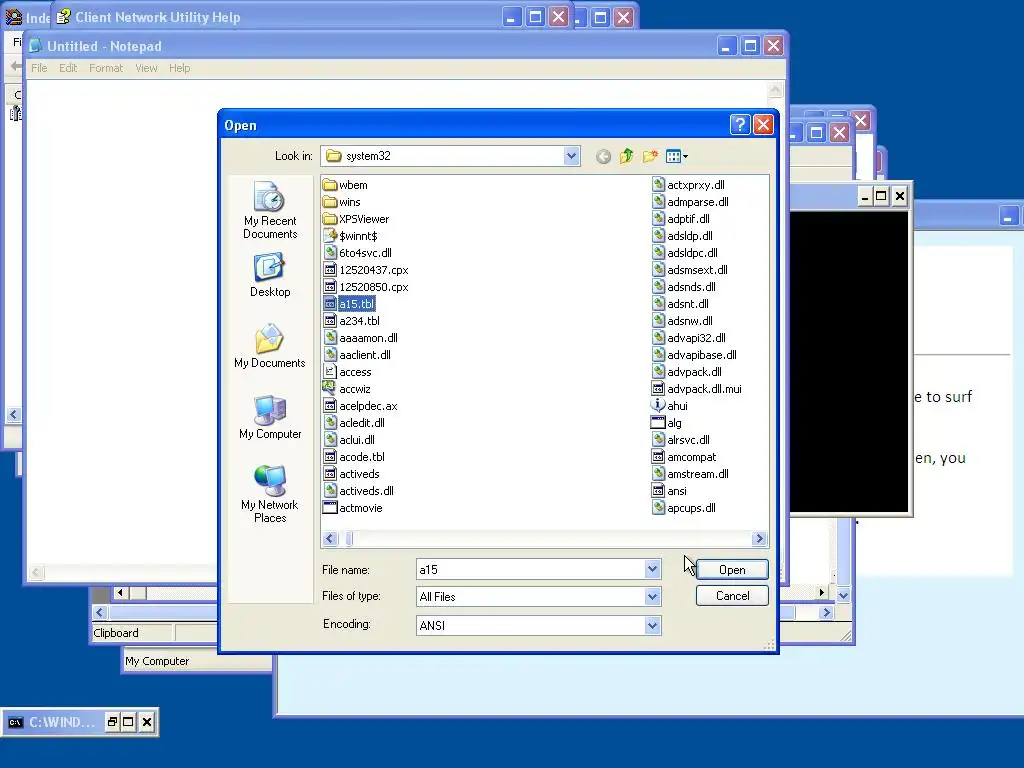Viewport: 1024px width, 768px height.
Task: Select the amcompat file
Action: [684, 456]
